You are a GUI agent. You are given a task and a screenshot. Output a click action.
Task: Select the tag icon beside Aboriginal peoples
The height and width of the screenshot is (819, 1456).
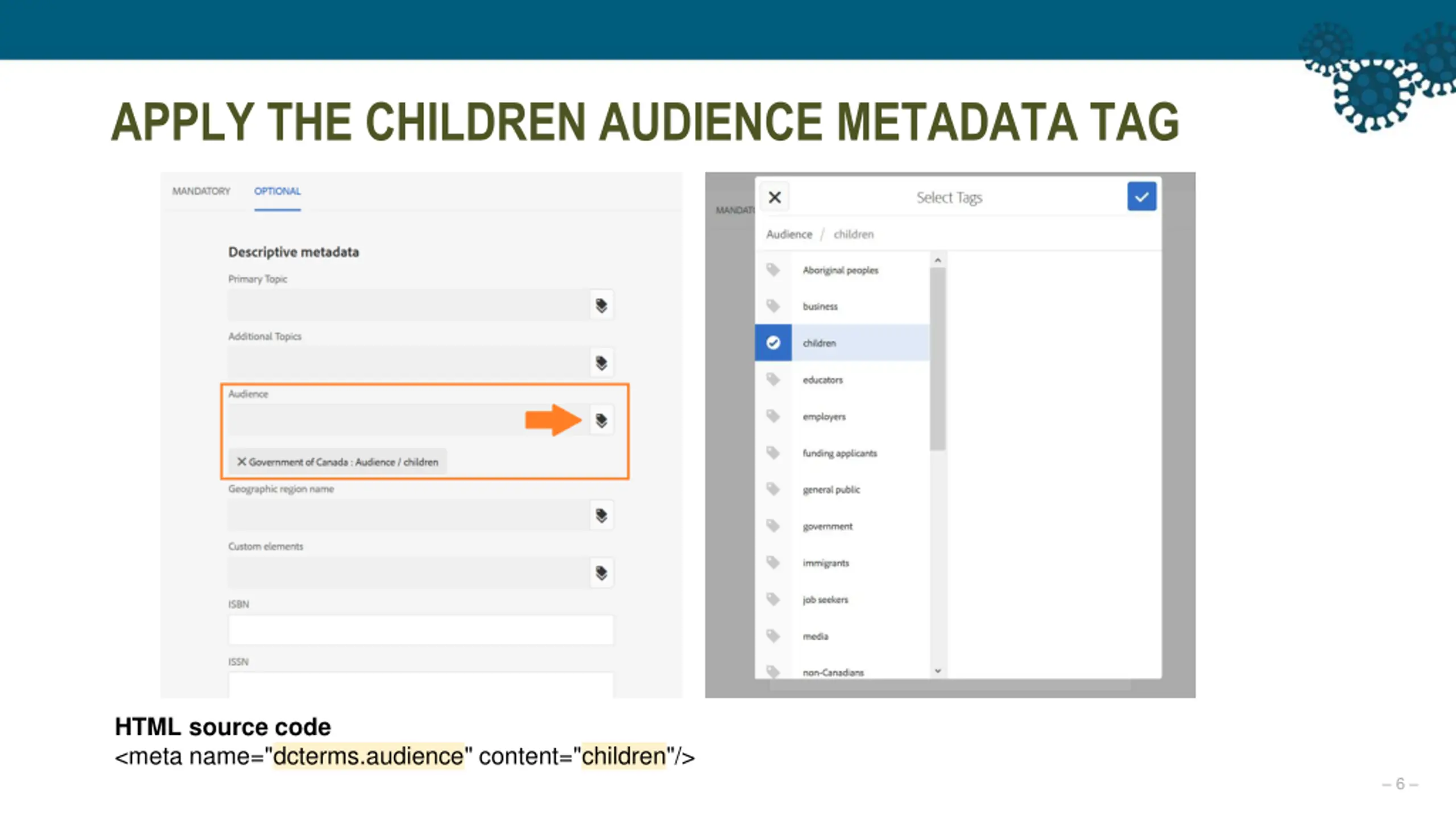pos(773,270)
